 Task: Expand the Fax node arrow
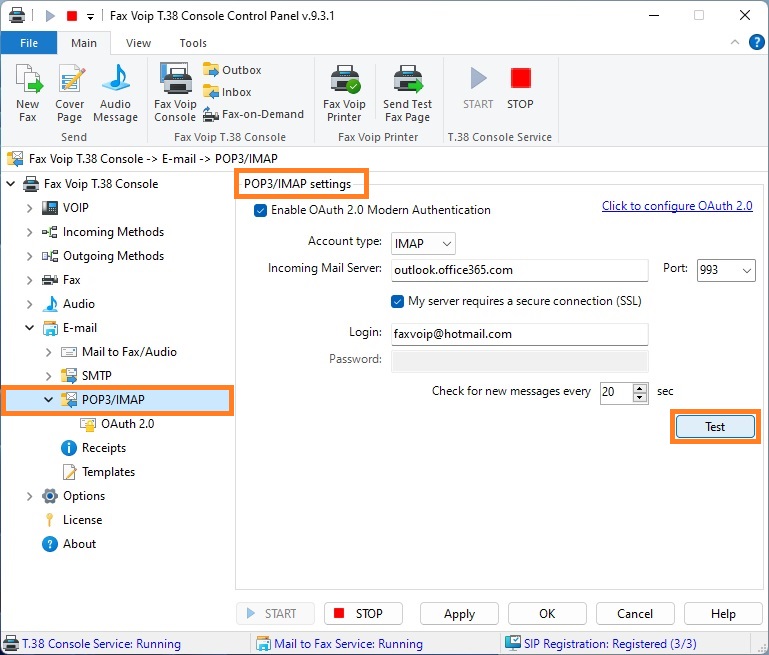point(29,280)
